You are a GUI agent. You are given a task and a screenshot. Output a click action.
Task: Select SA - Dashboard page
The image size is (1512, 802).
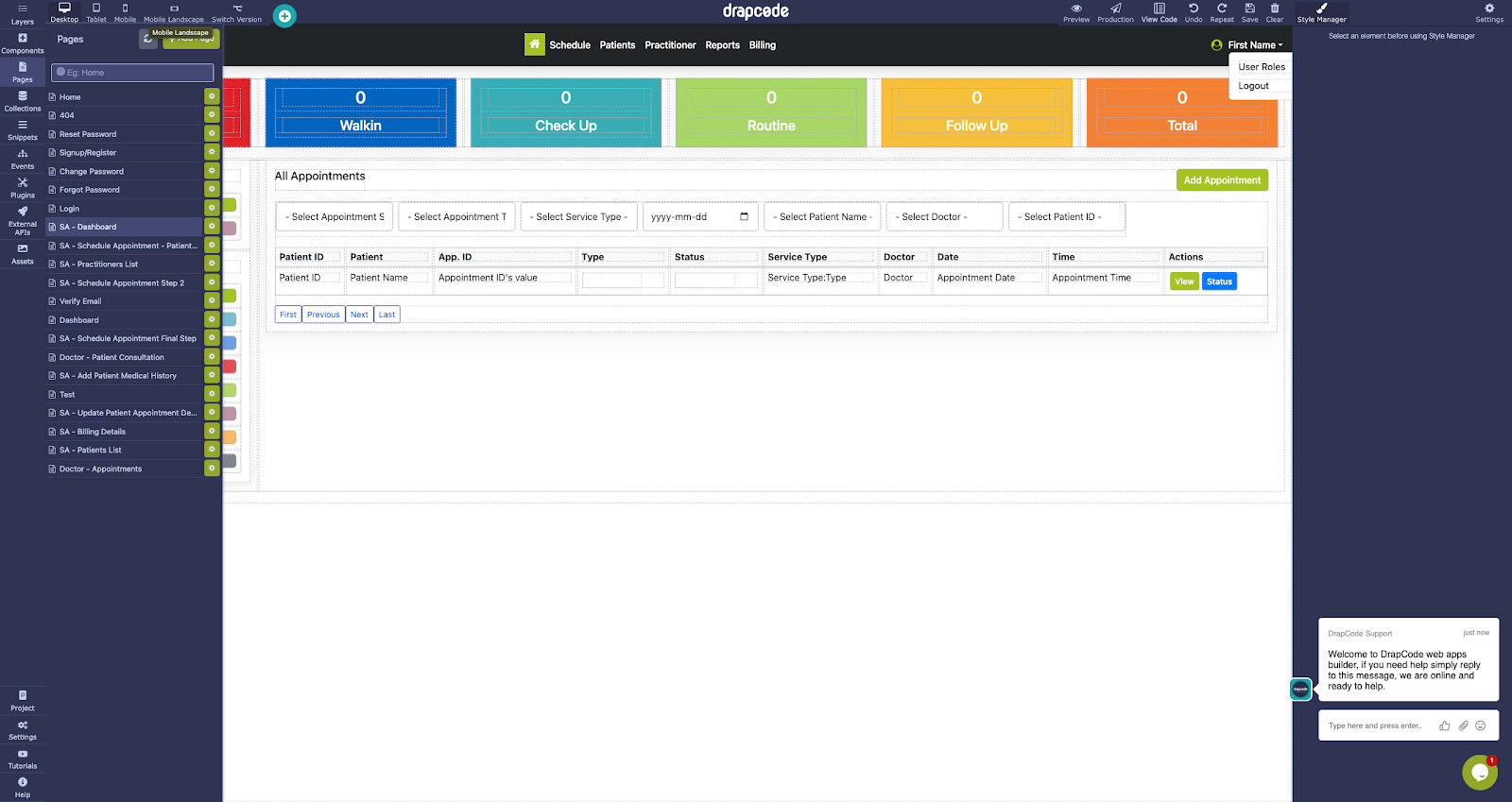(x=124, y=227)
